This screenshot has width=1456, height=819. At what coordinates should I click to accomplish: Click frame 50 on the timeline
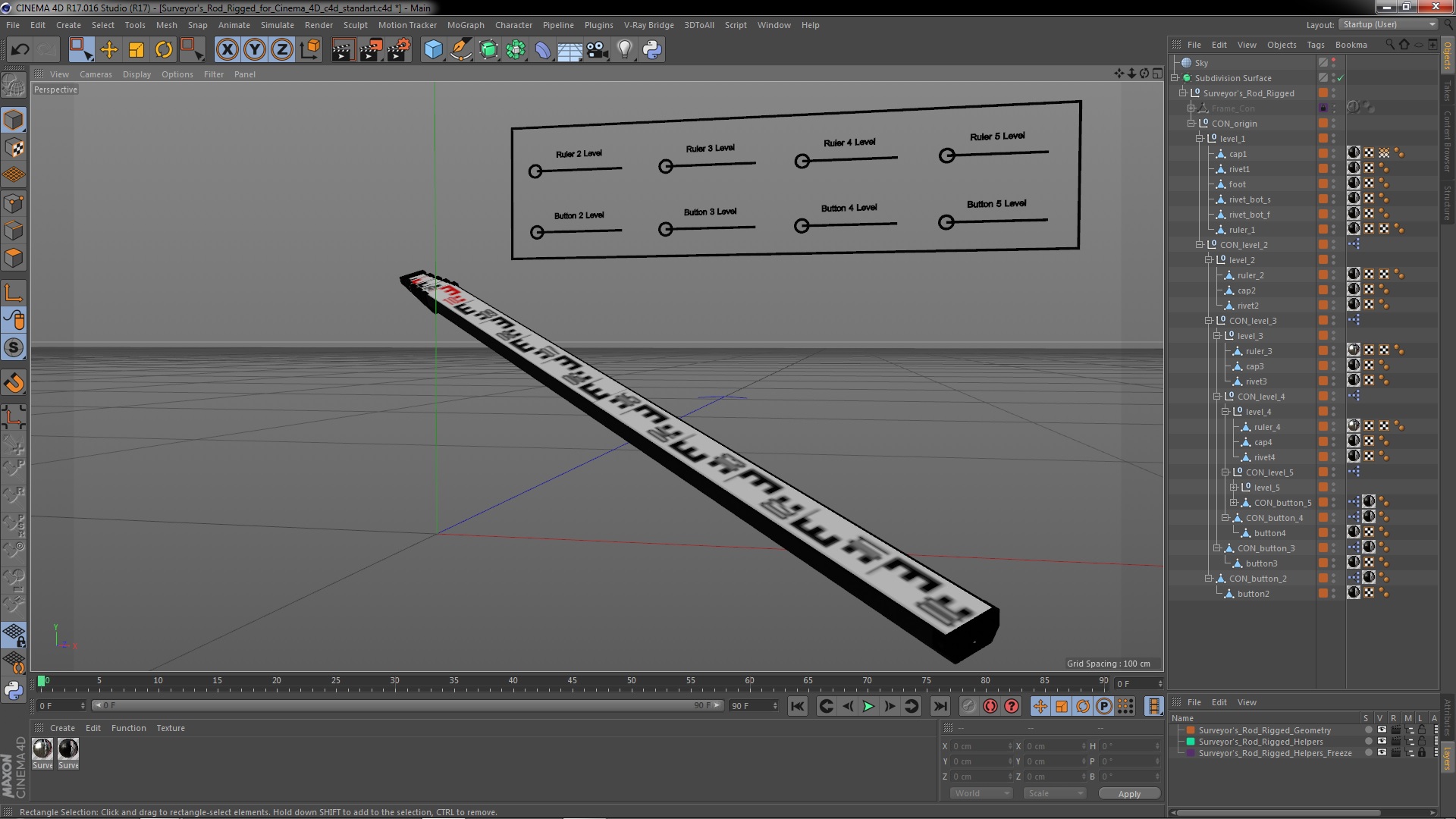click(x=631, y=681)
